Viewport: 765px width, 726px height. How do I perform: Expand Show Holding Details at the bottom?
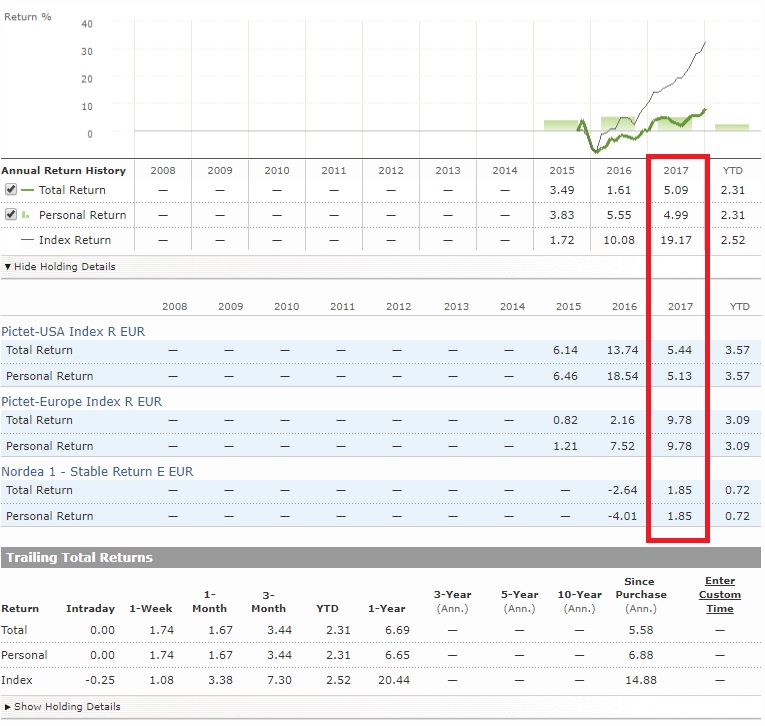point(67,707)
